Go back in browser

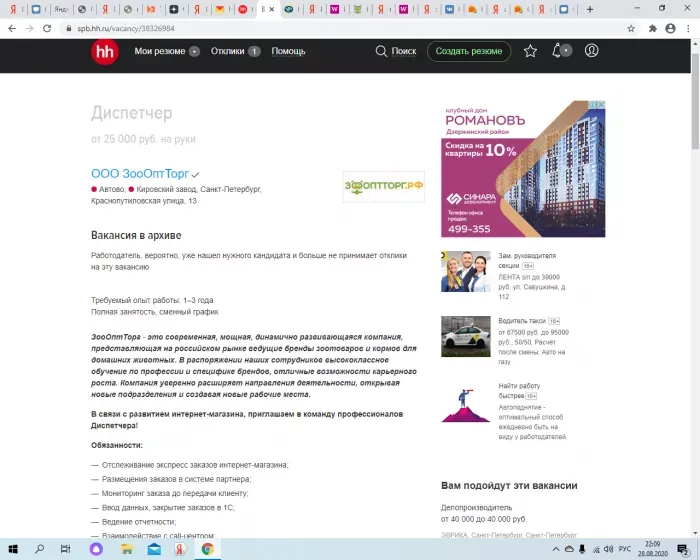(12, 29)
